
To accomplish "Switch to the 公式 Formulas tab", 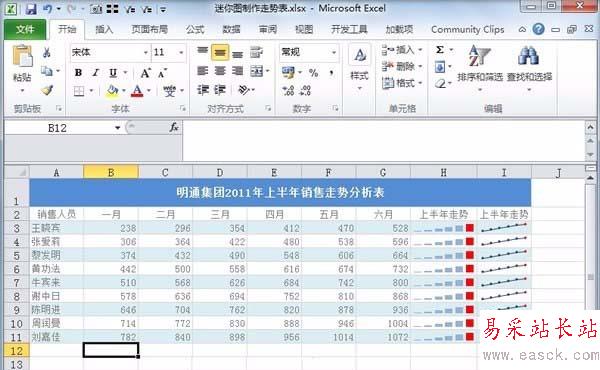I will click(195, 29).
